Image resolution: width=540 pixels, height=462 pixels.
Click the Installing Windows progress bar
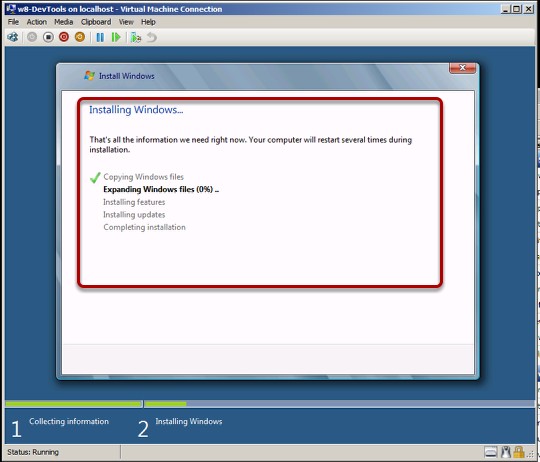[339, 403]
